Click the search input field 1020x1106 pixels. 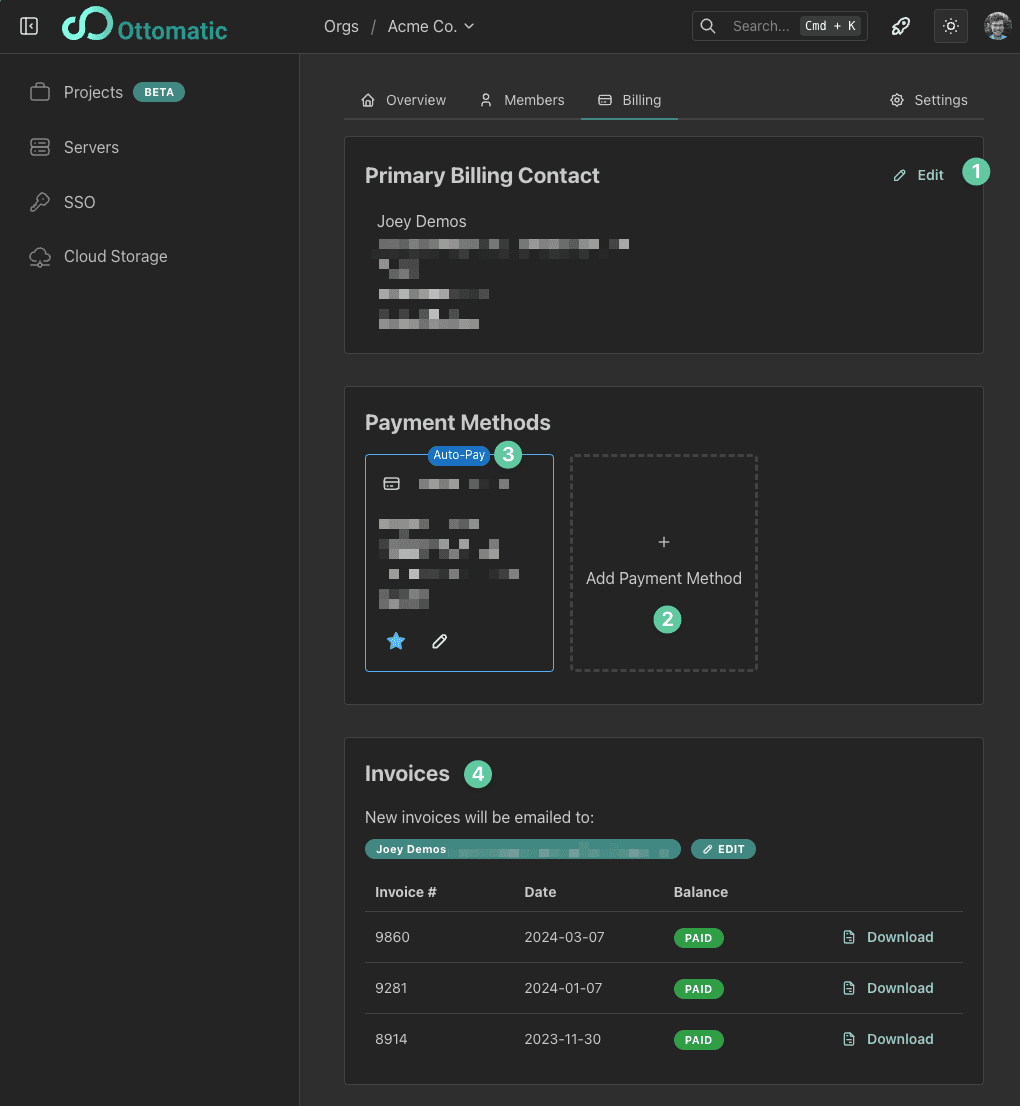click(x=760, y=26)
